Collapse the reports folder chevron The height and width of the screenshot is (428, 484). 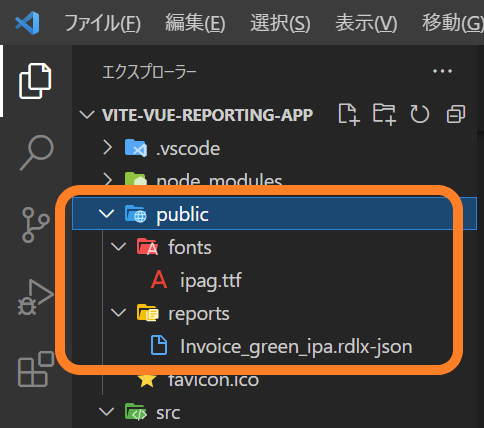118,313
